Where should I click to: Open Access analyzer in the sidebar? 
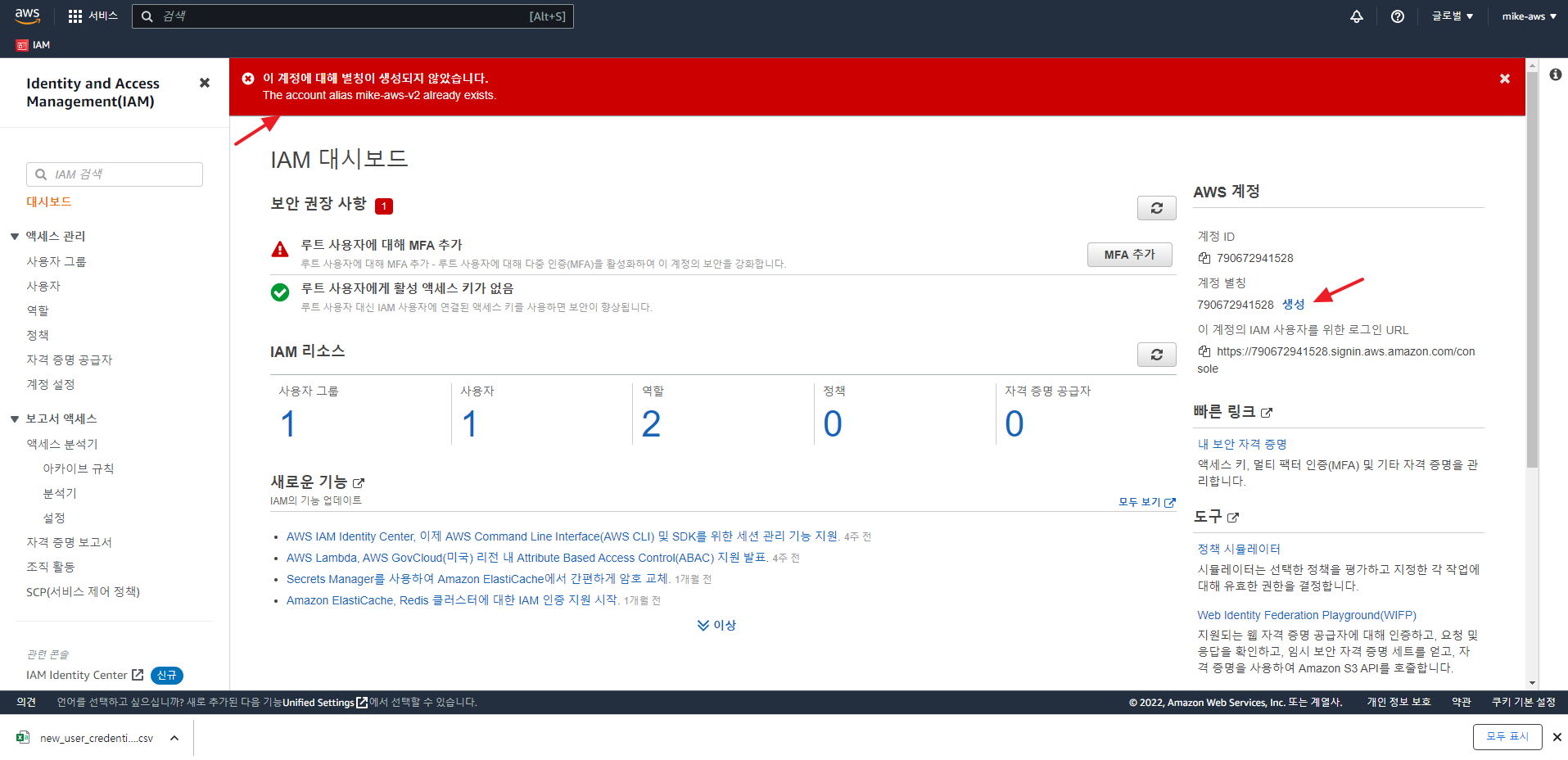[x=62, y=444]
